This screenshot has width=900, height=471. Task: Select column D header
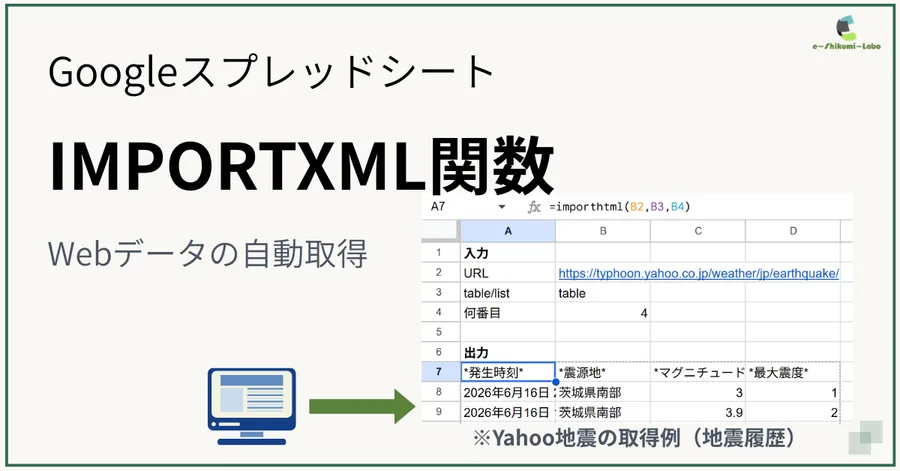click(793, 231)
